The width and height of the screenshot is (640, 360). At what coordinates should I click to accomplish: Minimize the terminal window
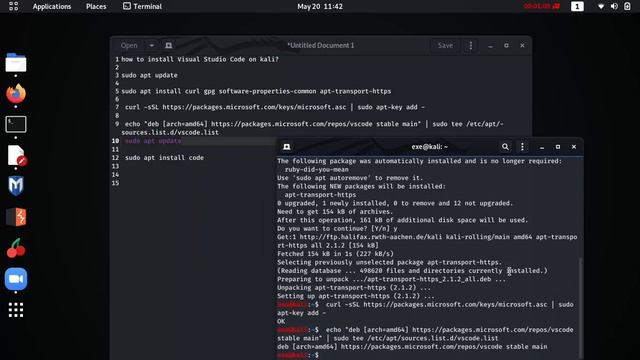click(542, 147)
